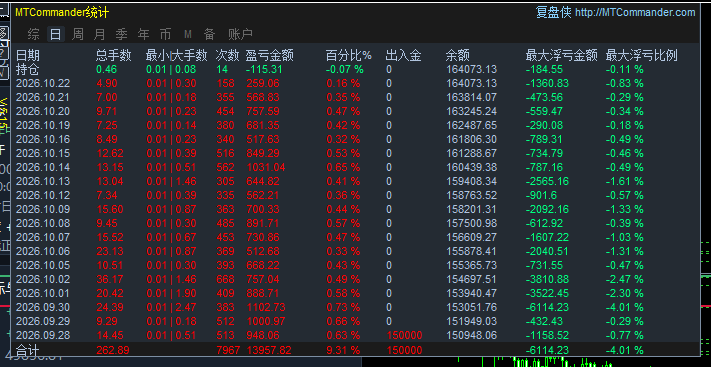
Task: Click the -0.07 % floating percentage
Action: point(345,69)
